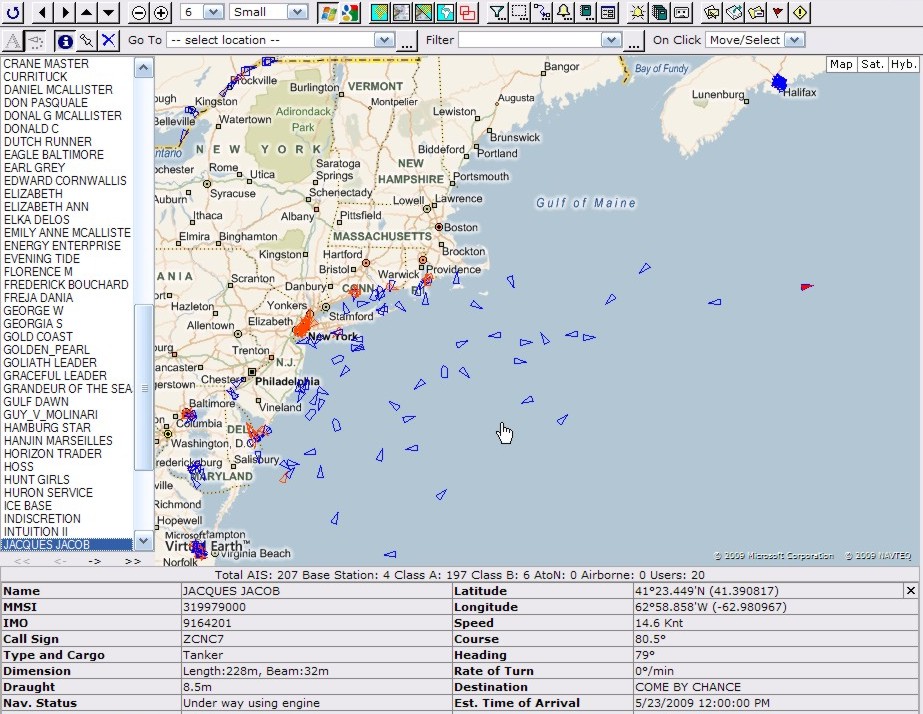Viewport: 923px width, 714px height.
Task: Select GOLIATH LEADER in vessel list
Action: point(50,363)
